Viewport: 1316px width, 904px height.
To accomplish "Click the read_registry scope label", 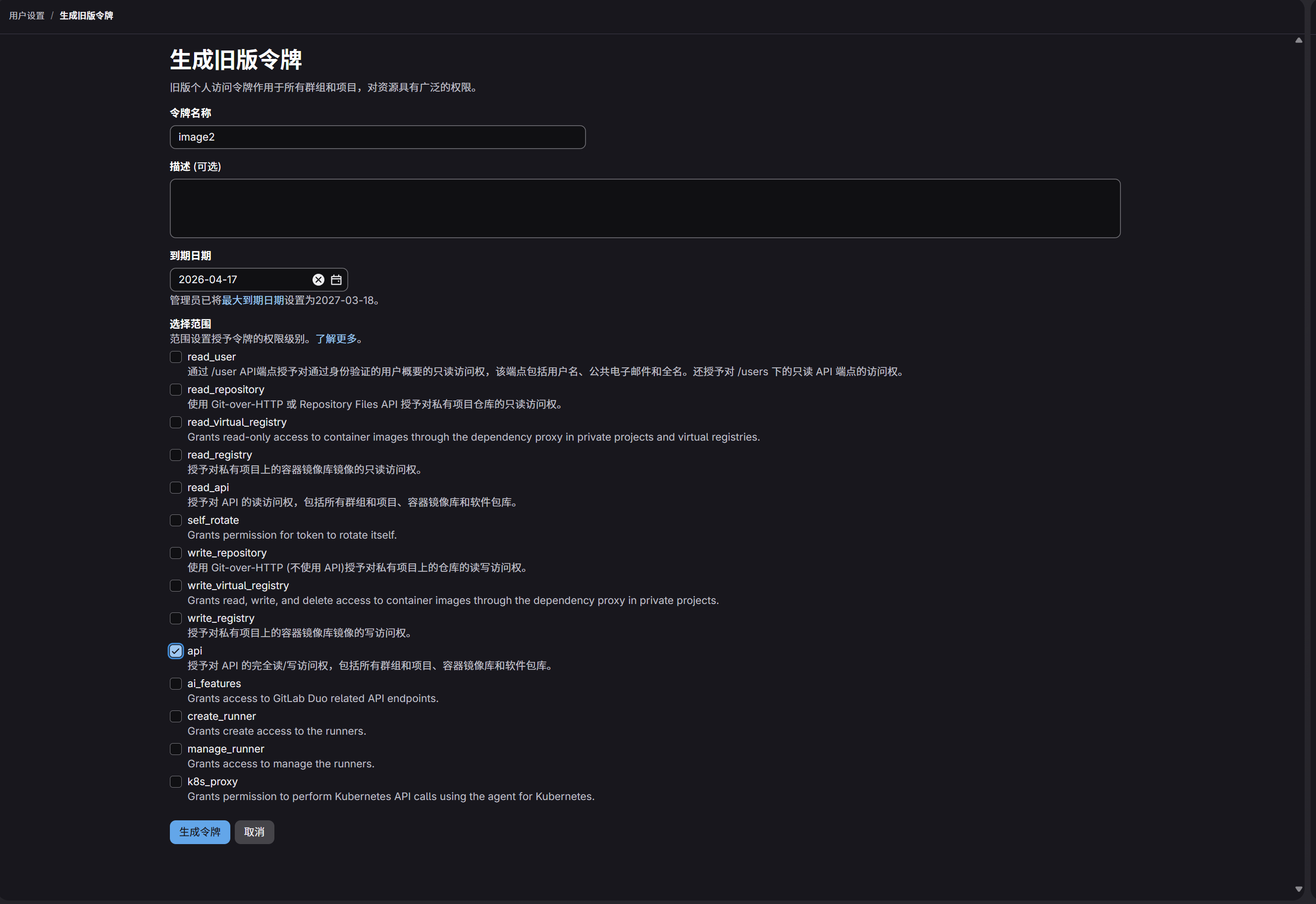I will (220, 455).
